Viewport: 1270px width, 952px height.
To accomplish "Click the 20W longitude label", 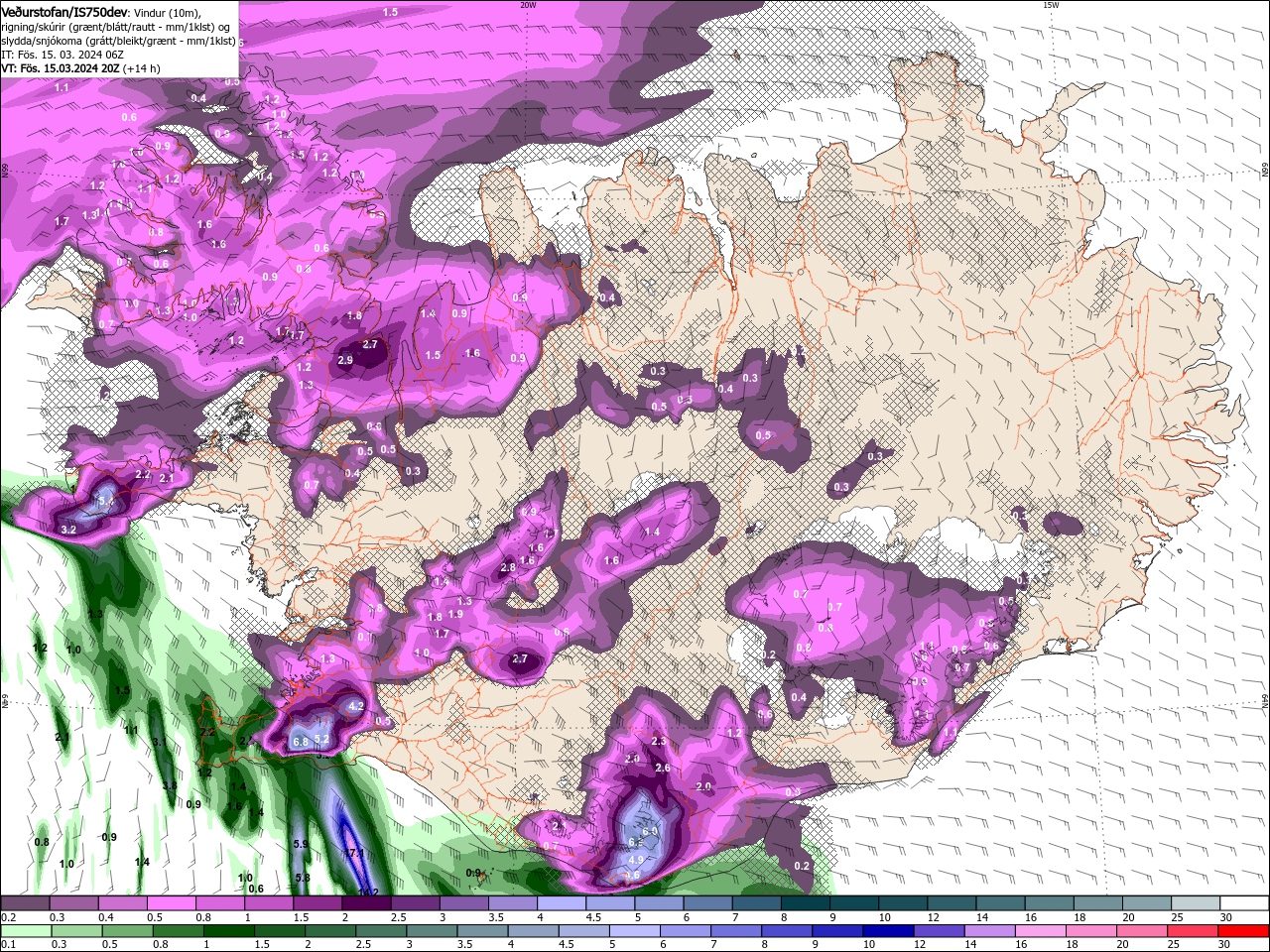I will click(528, 5).
